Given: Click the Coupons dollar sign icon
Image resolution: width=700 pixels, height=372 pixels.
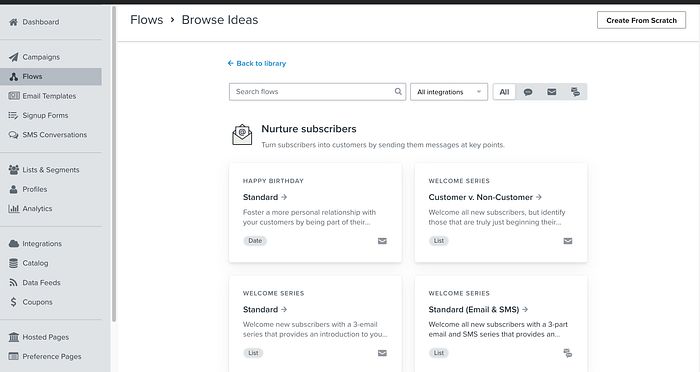Looking at the screenshot, I should [x=13, y=302].
